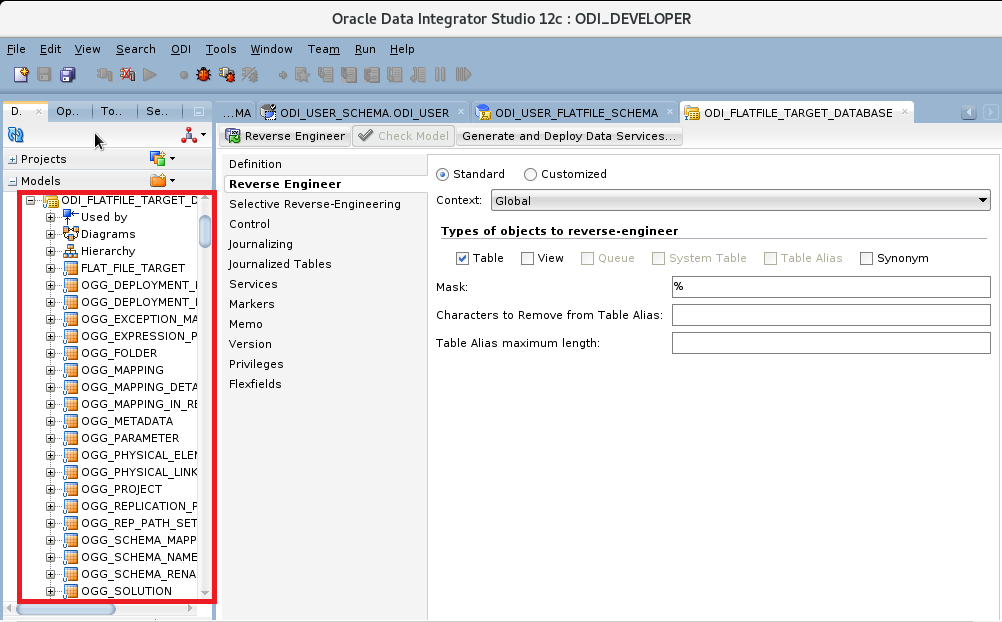Collapse the ODI_FLATFILE_TARGET_D model node
The image size is (1002, 622).
(x=30, y=201)
